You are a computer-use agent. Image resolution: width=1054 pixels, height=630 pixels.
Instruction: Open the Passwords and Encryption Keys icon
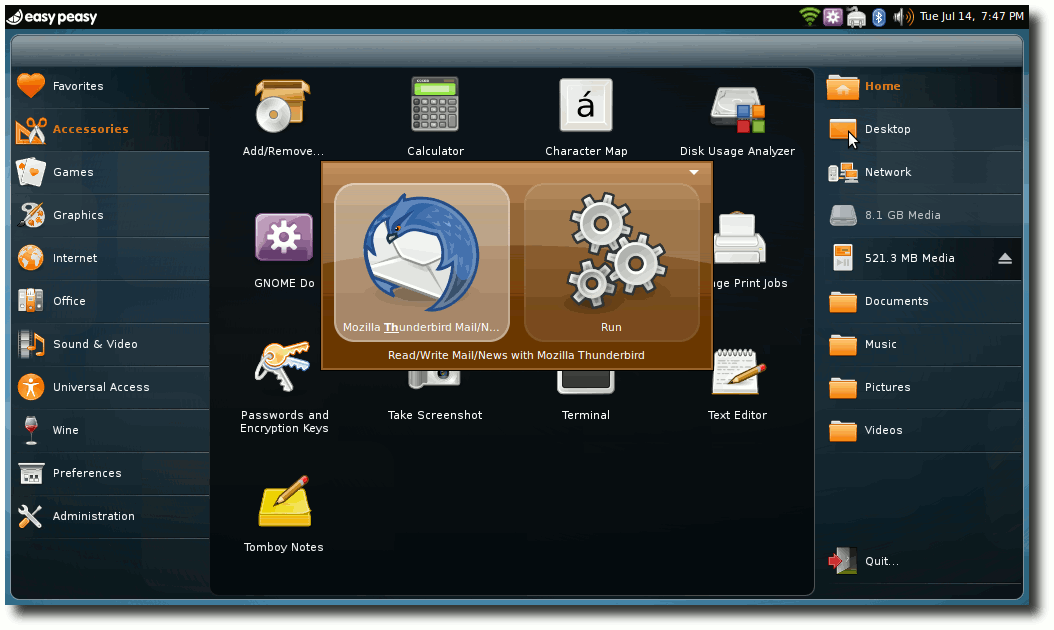click(283, 366)
